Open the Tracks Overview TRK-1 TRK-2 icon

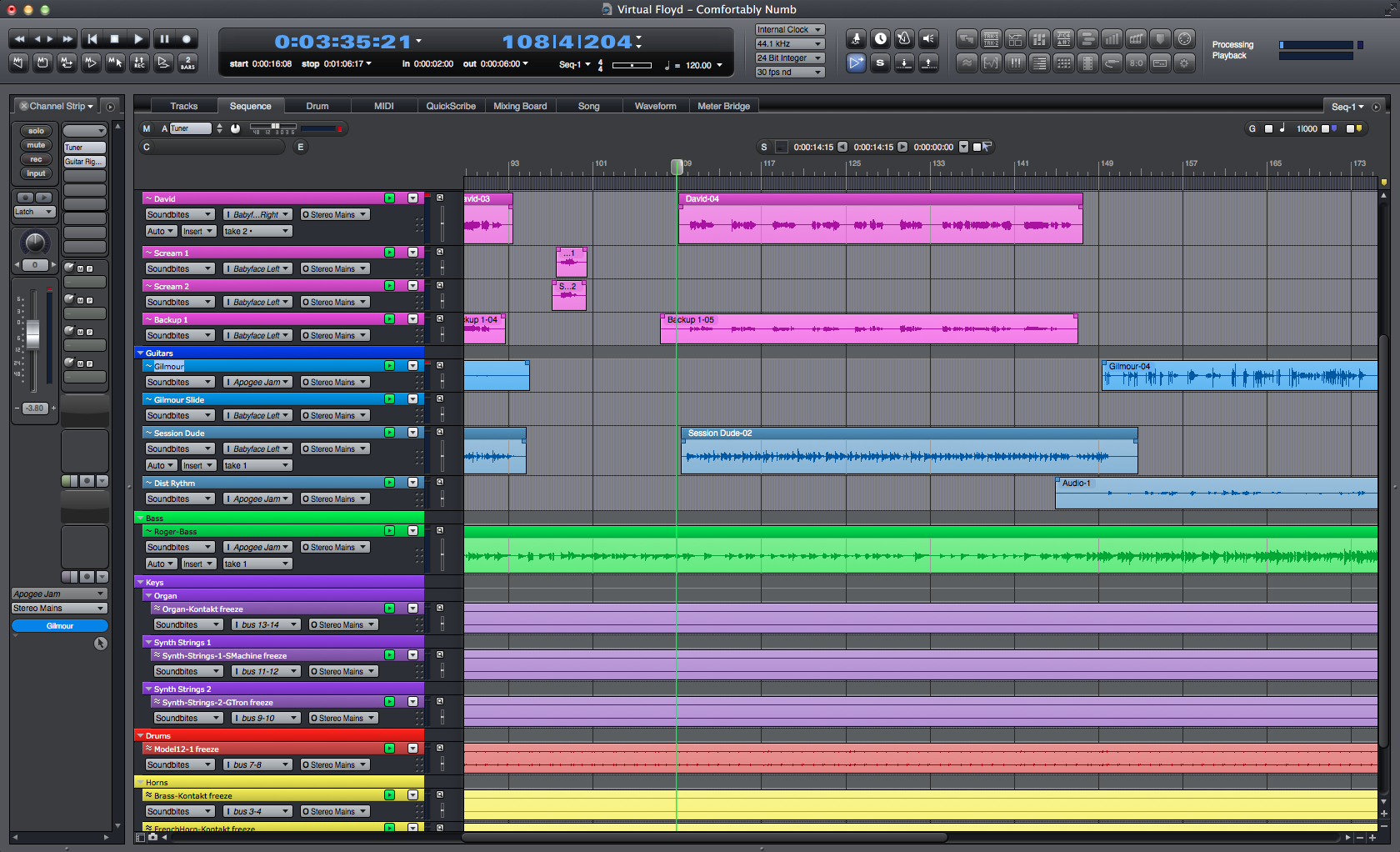(x=991, y=38)
